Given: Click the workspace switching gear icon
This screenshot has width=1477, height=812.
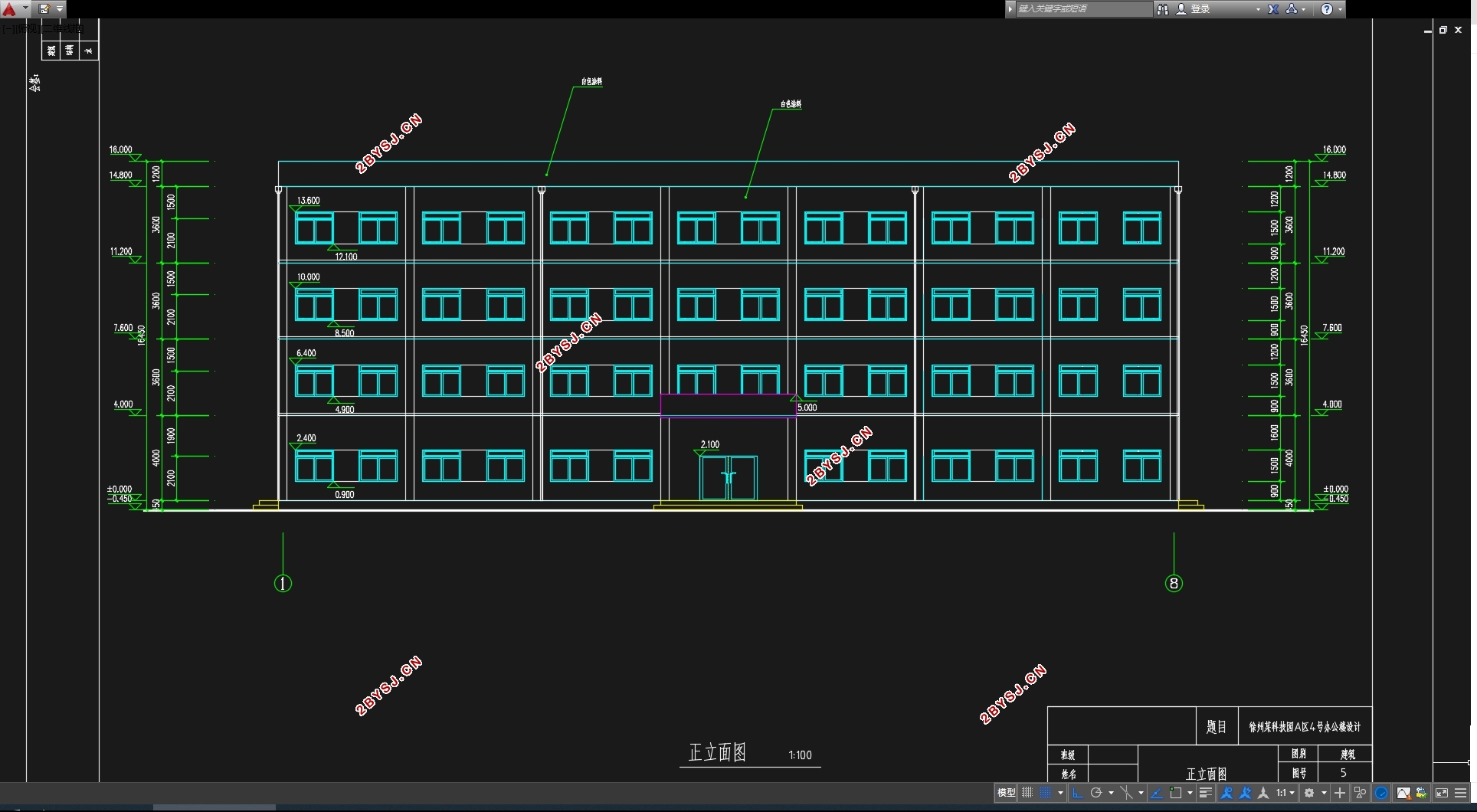Looking at the screenshot, I should [1309, 793].
